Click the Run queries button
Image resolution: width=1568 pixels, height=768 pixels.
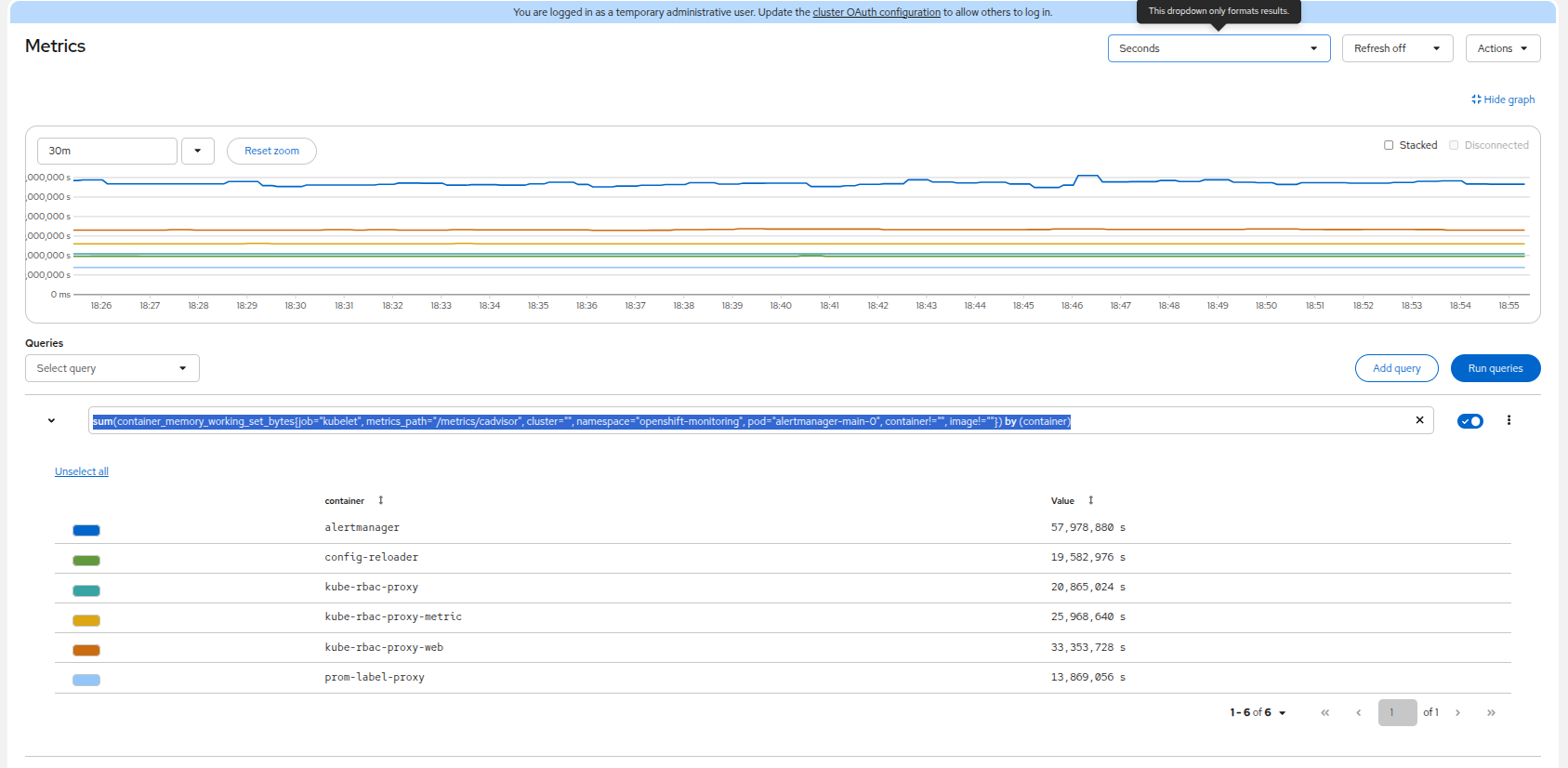coord(1495,368)
